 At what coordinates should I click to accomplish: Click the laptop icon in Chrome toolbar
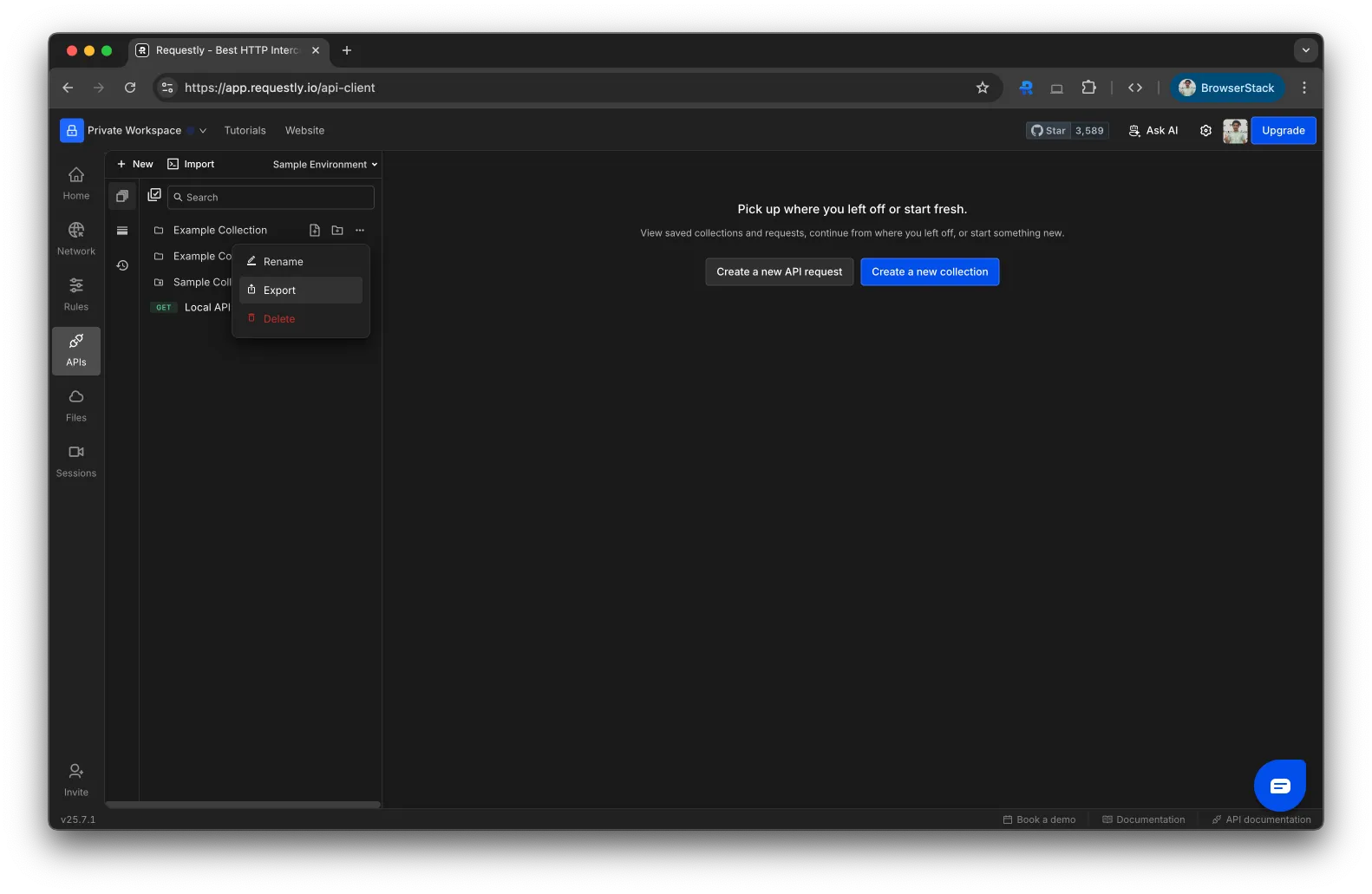pyautogui.click(x=1056, y=88)
